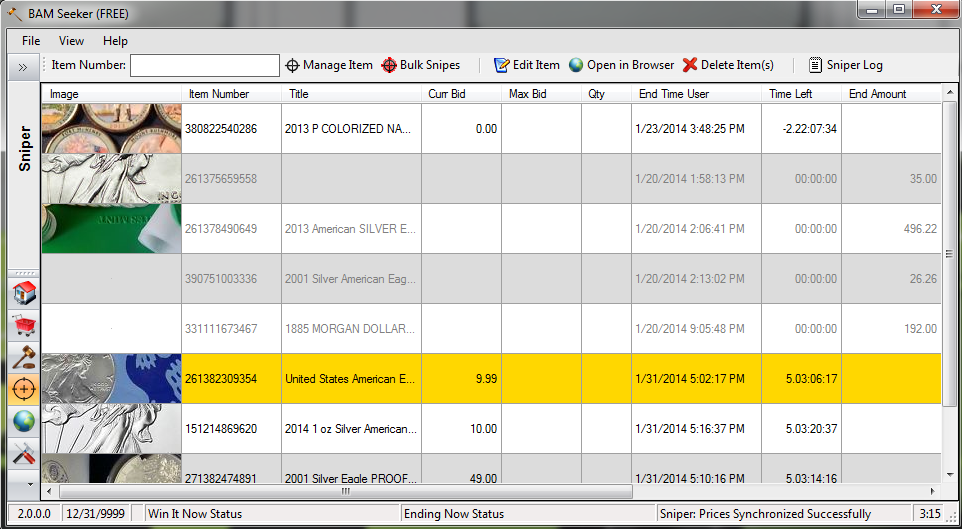The width and height of the screenshot is (962, 529).
Task: Click the 9.99 current bid cell
Action: pyautogui.click(x=461, y=379)
